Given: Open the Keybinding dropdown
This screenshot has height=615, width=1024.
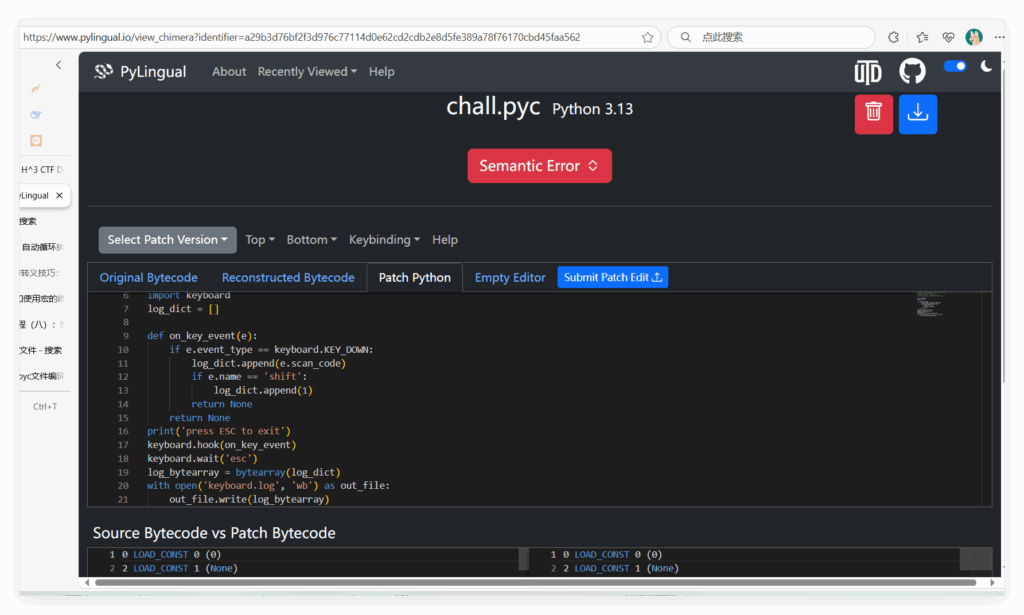Looking at the screenshot, I should [x=384, y=240].
